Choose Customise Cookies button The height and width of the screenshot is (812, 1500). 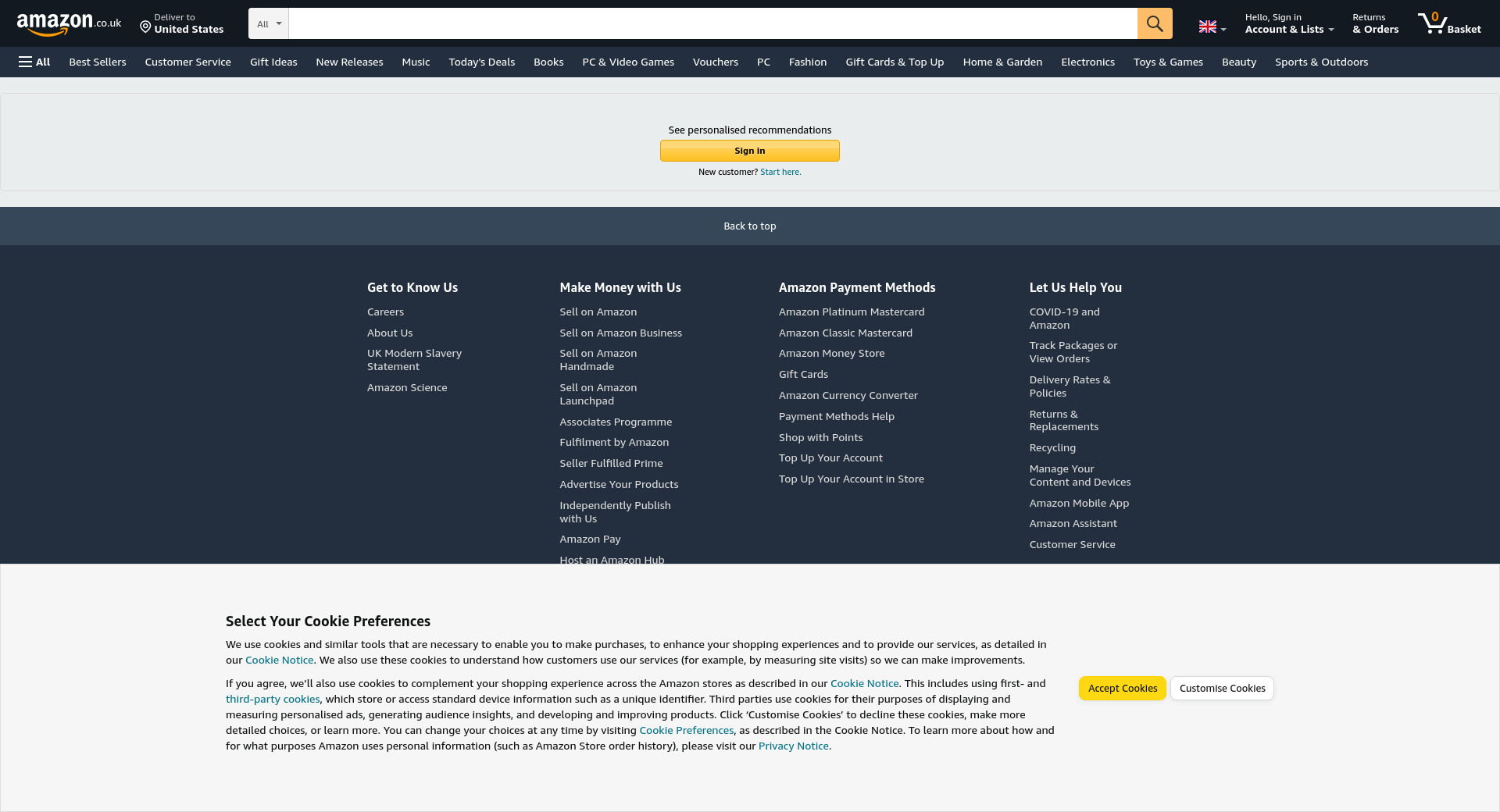click(x=1222, y=688)
